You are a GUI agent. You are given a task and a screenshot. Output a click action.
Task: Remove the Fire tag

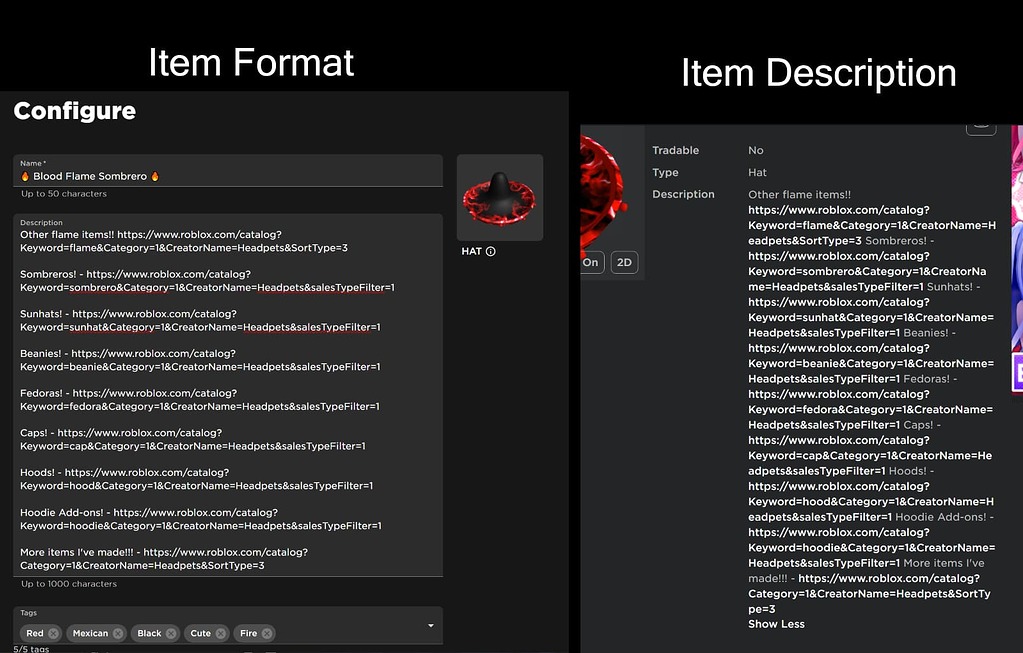point(266,633)
